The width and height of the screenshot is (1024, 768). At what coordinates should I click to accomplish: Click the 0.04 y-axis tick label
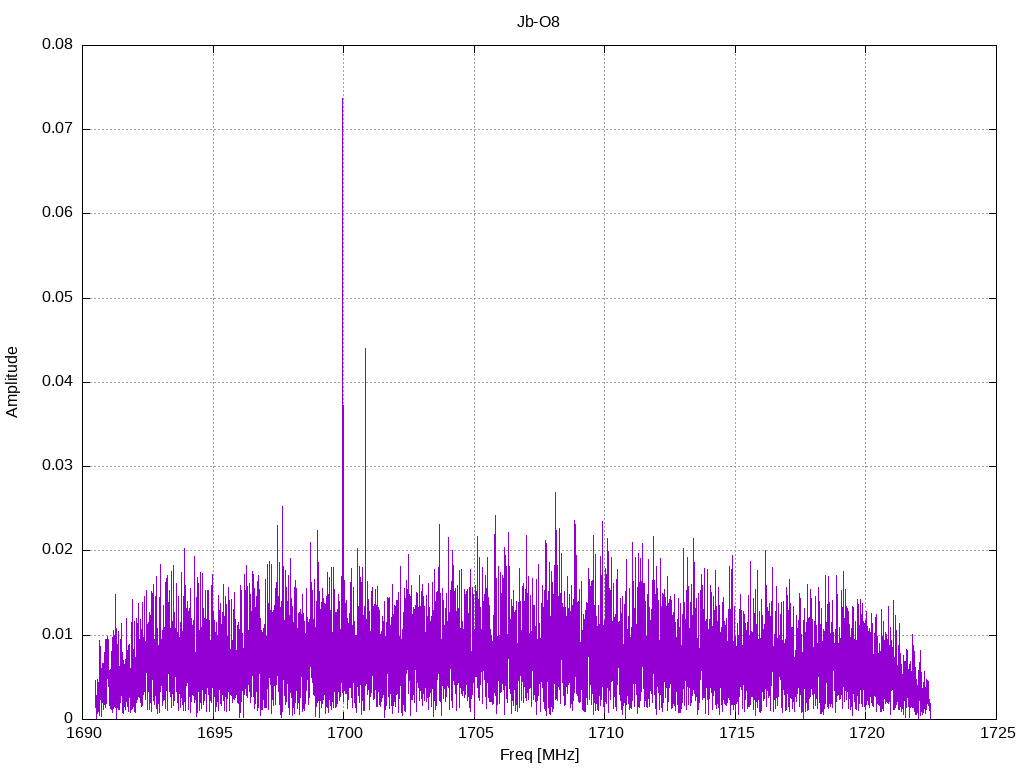56,382
